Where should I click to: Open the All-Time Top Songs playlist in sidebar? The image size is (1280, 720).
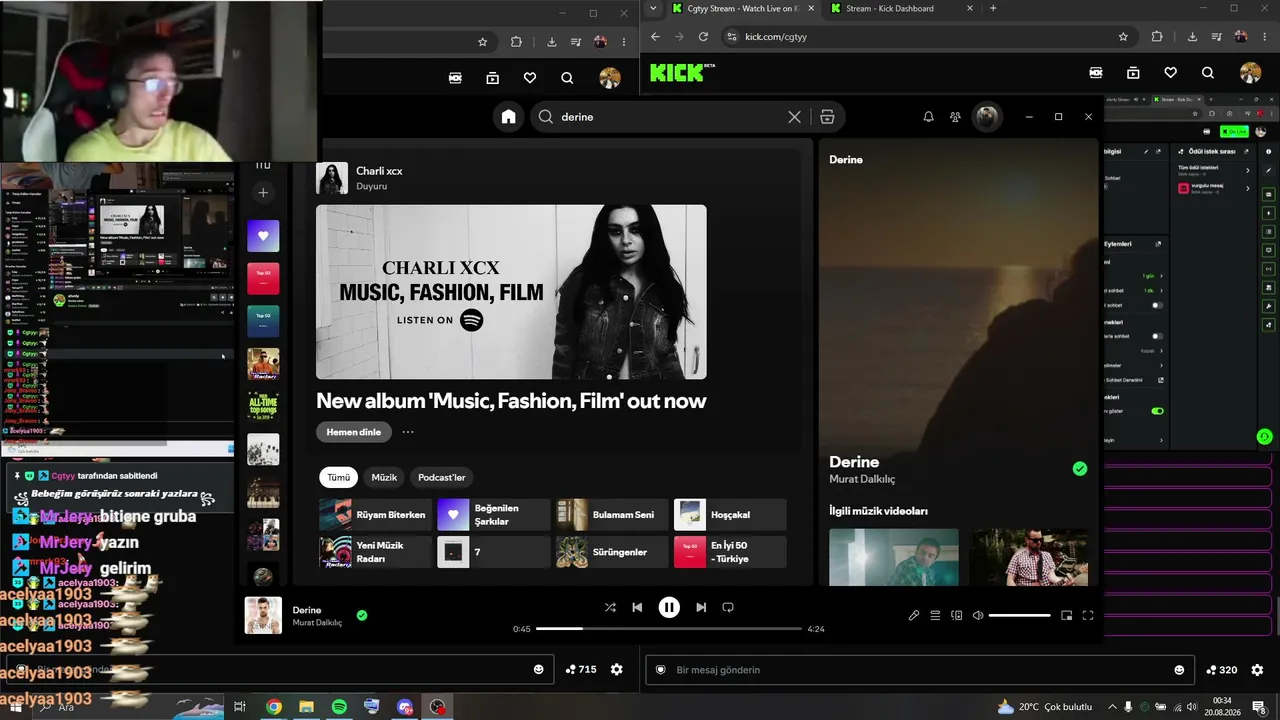point(263,405)
